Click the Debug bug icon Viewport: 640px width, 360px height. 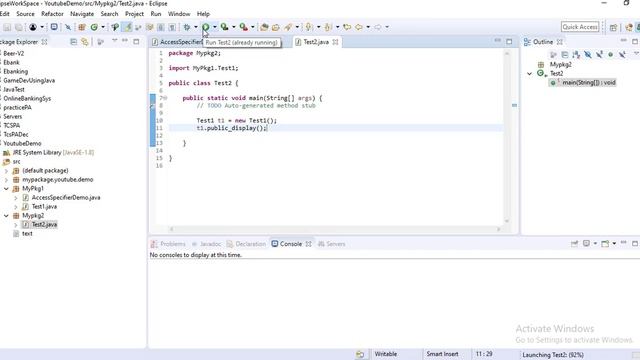point(187,27)
